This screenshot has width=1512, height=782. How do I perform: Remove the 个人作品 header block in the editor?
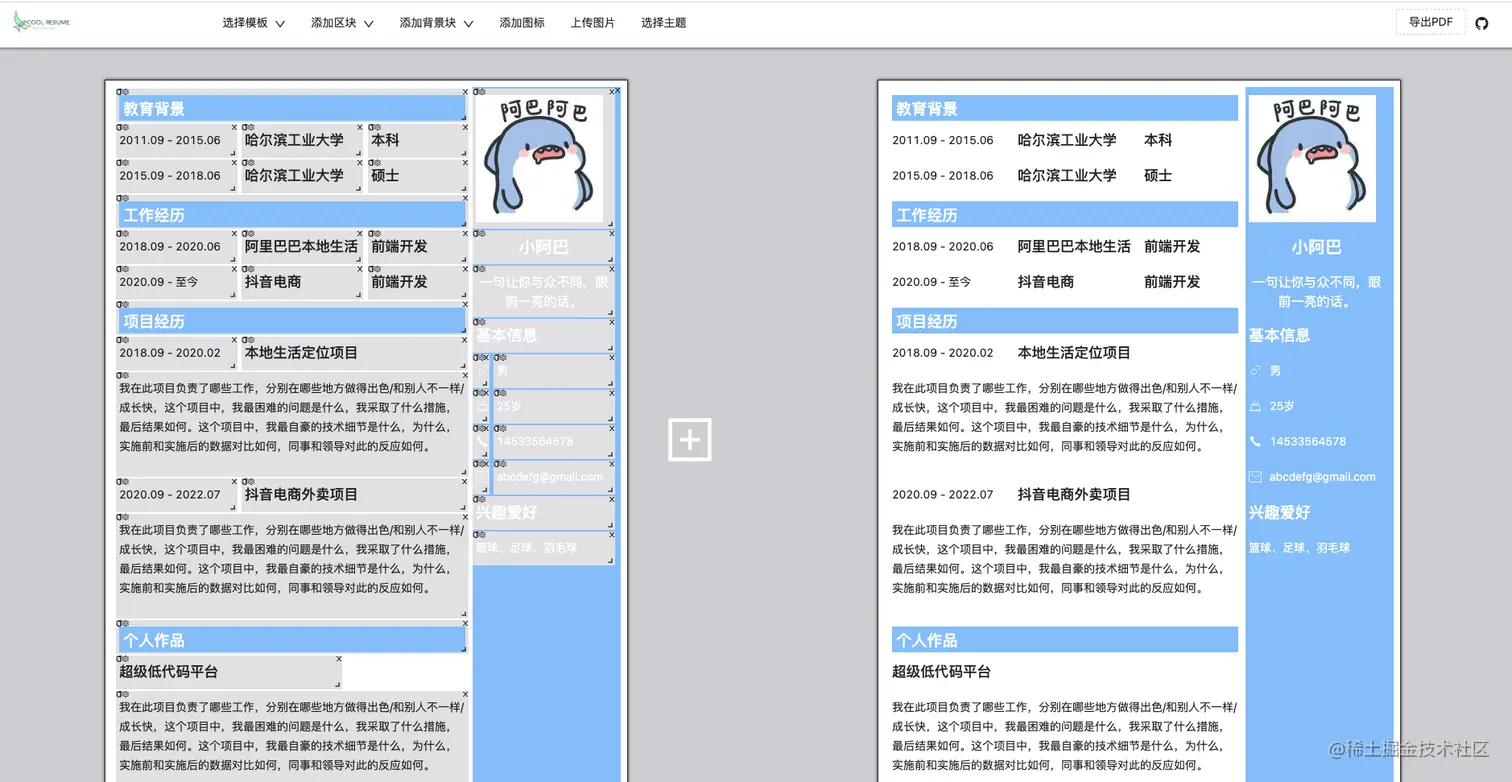click(465, 623)
